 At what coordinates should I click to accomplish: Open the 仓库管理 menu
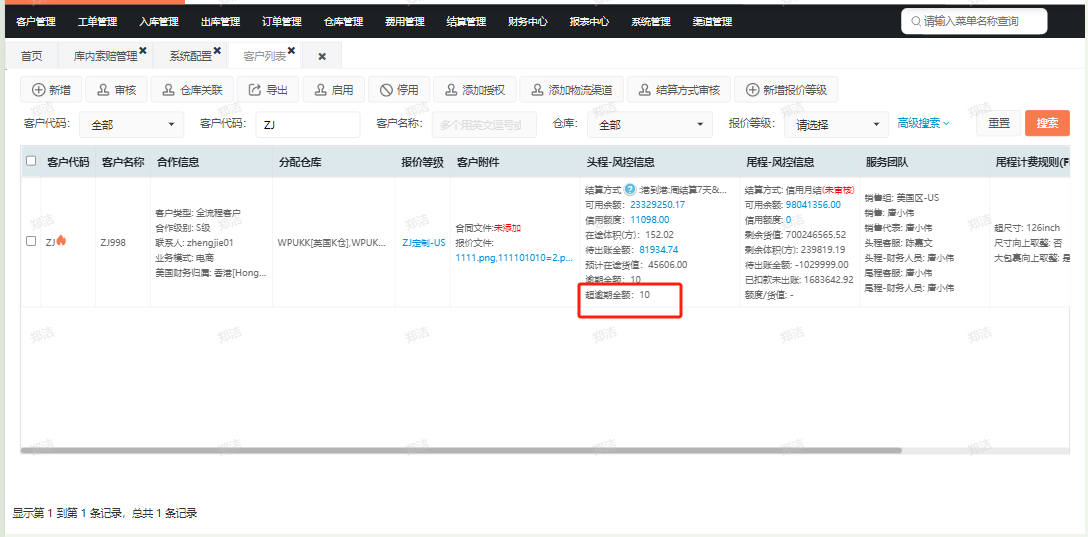[x=343, y=22]
